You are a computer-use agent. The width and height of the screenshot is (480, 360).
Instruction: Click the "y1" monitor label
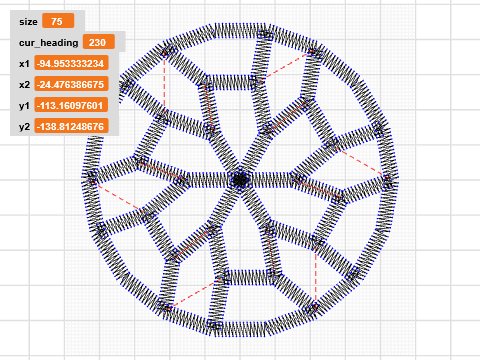click(x=24, y=106)
